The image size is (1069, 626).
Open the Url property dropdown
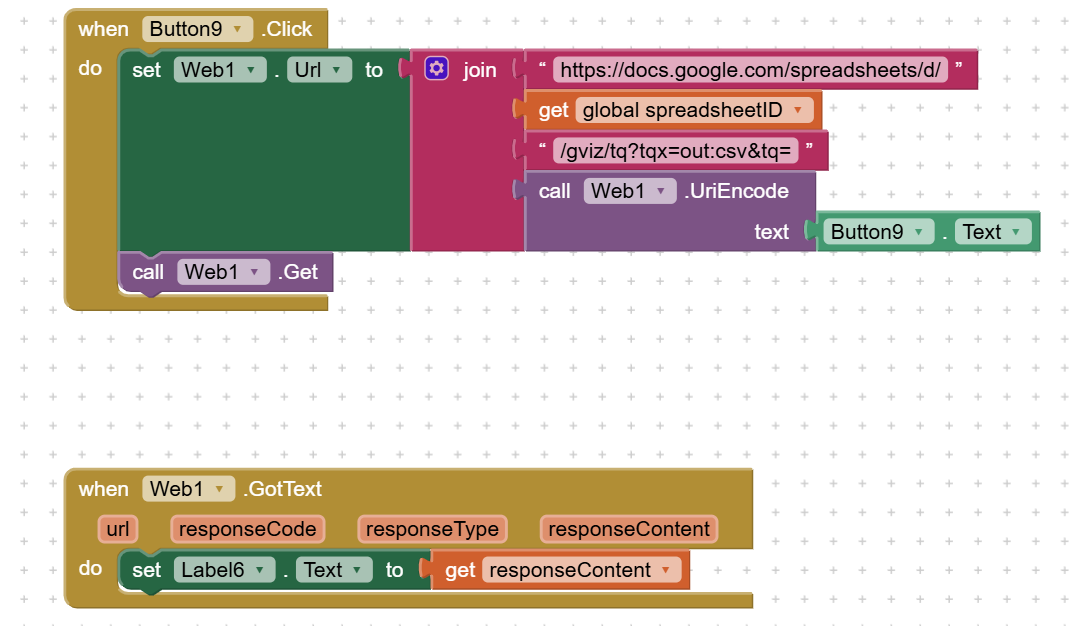[x=319, y=70]
